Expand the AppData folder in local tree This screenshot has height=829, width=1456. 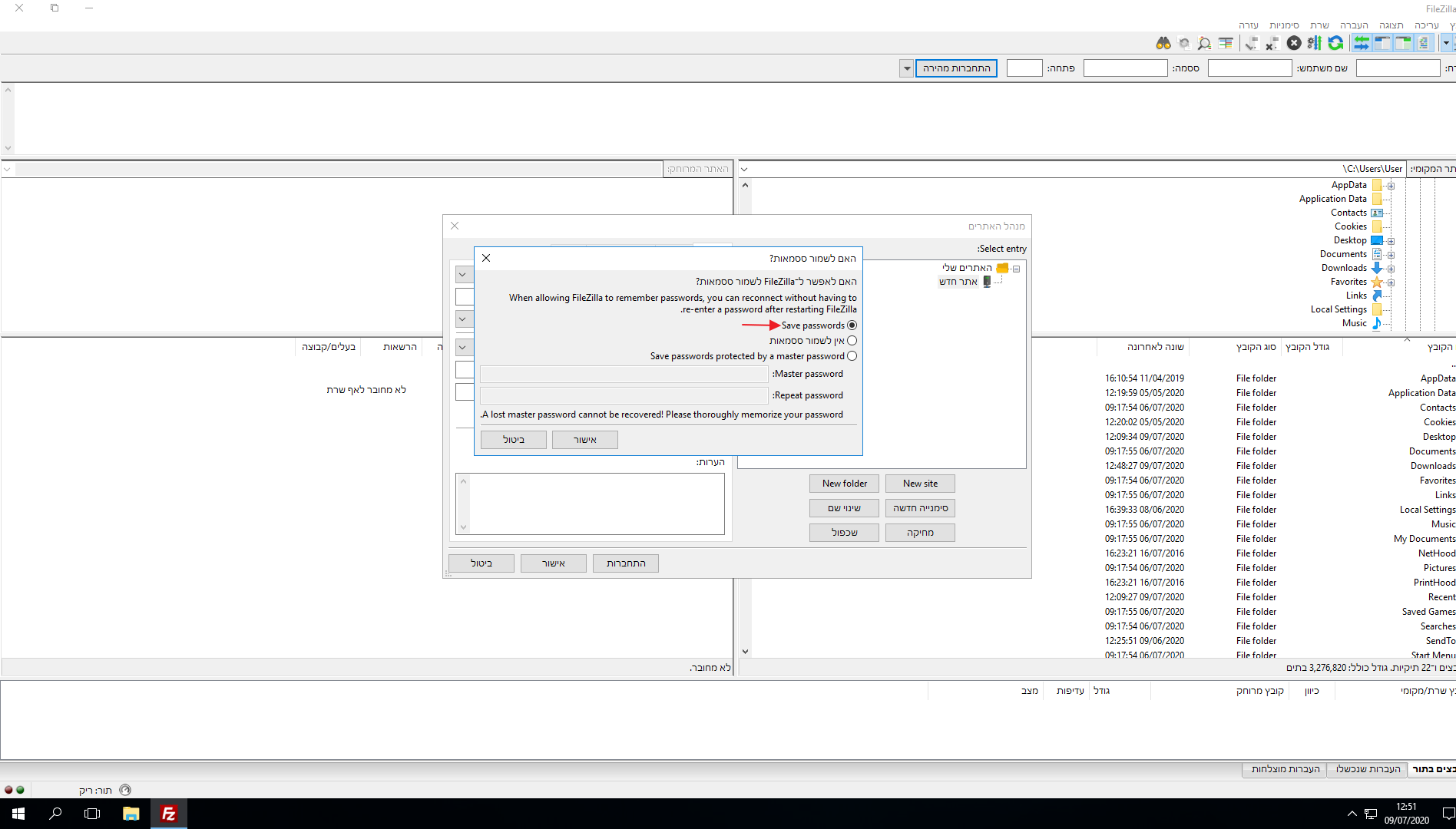[1391, 186]
